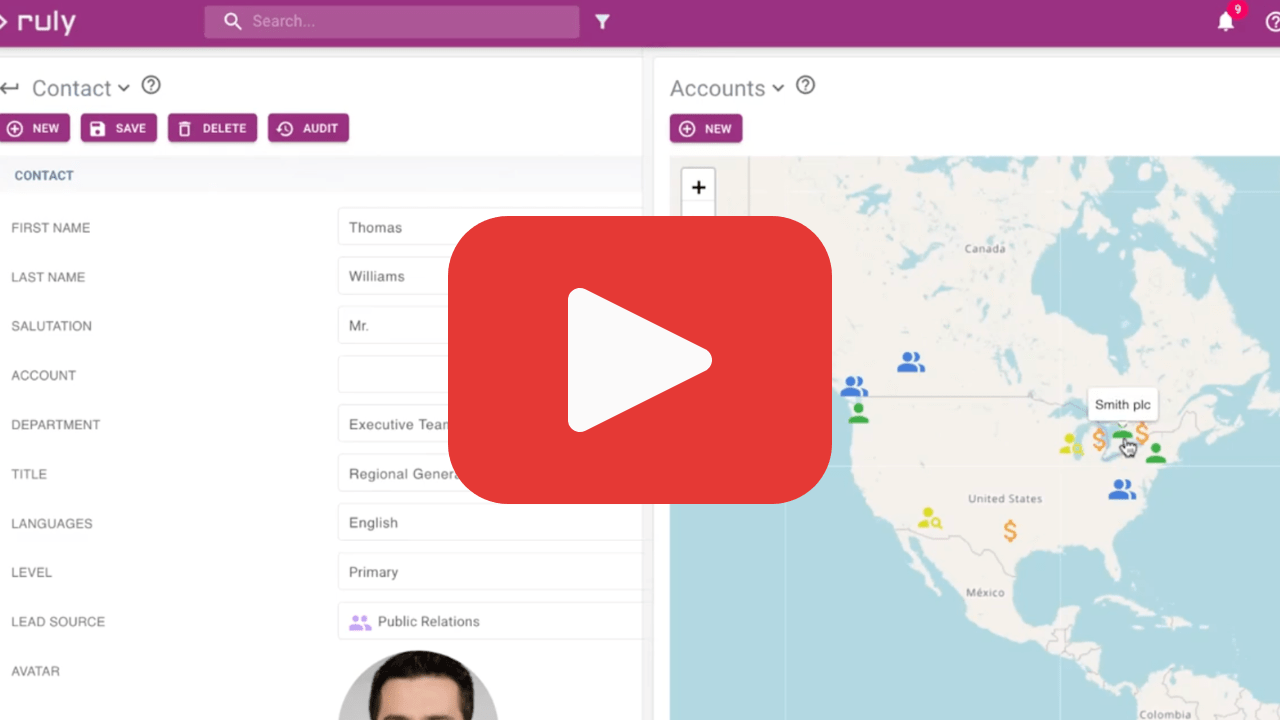Select the CONTACT section tab
Viewport: 1280px width, 720px height.
pyautogui.click(x=44, y=175)
